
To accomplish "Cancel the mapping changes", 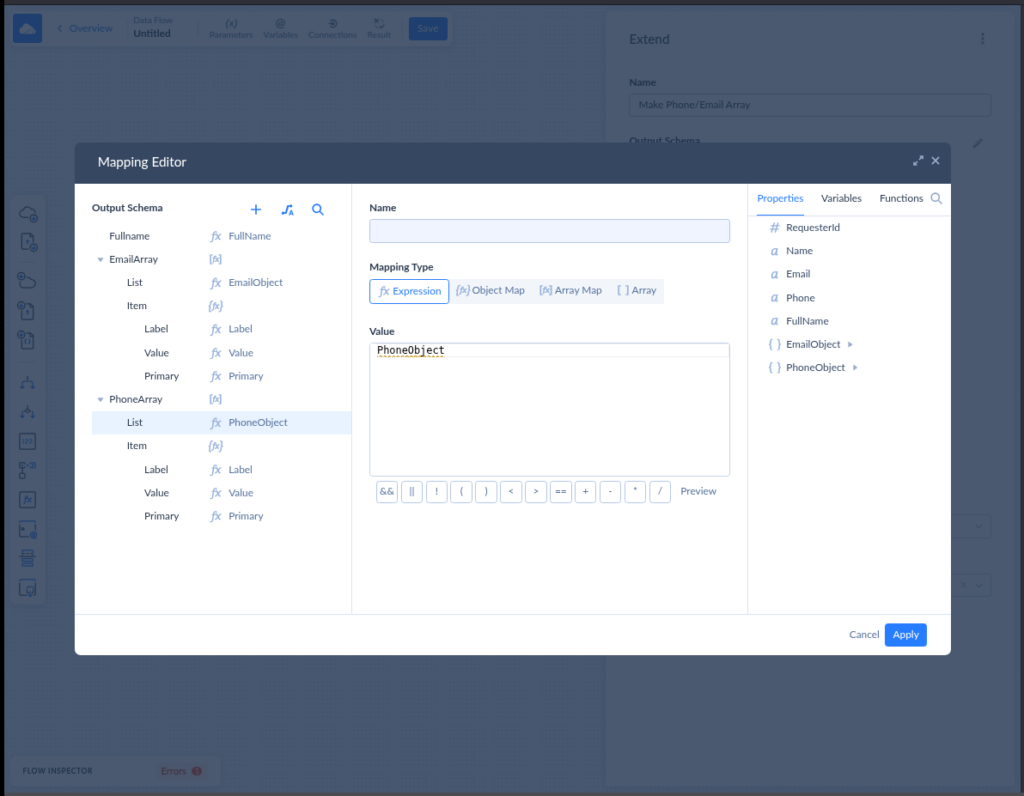I will (x=863, y=635).
